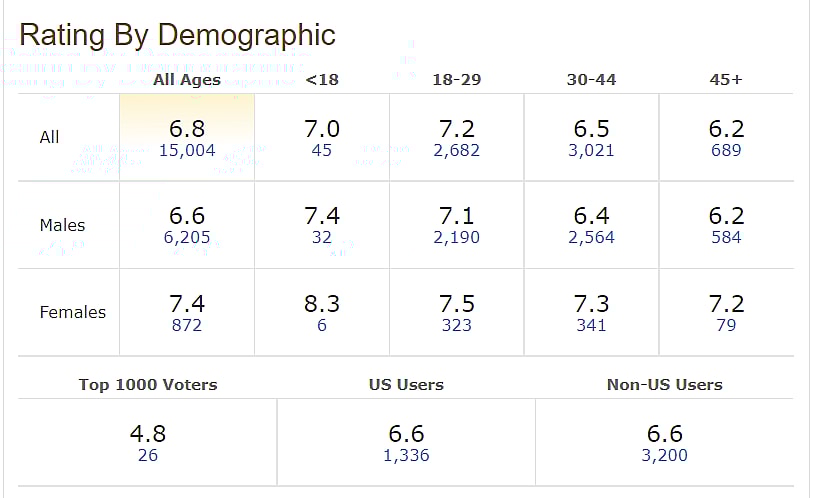Click the 689 votes link for 45+

726,151
